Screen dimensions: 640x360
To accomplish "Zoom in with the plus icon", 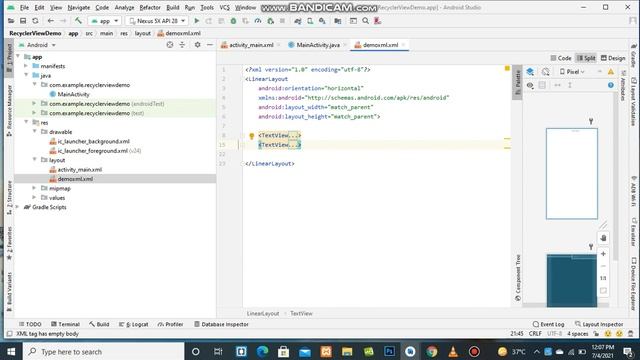I will click(x=603, y=254).
